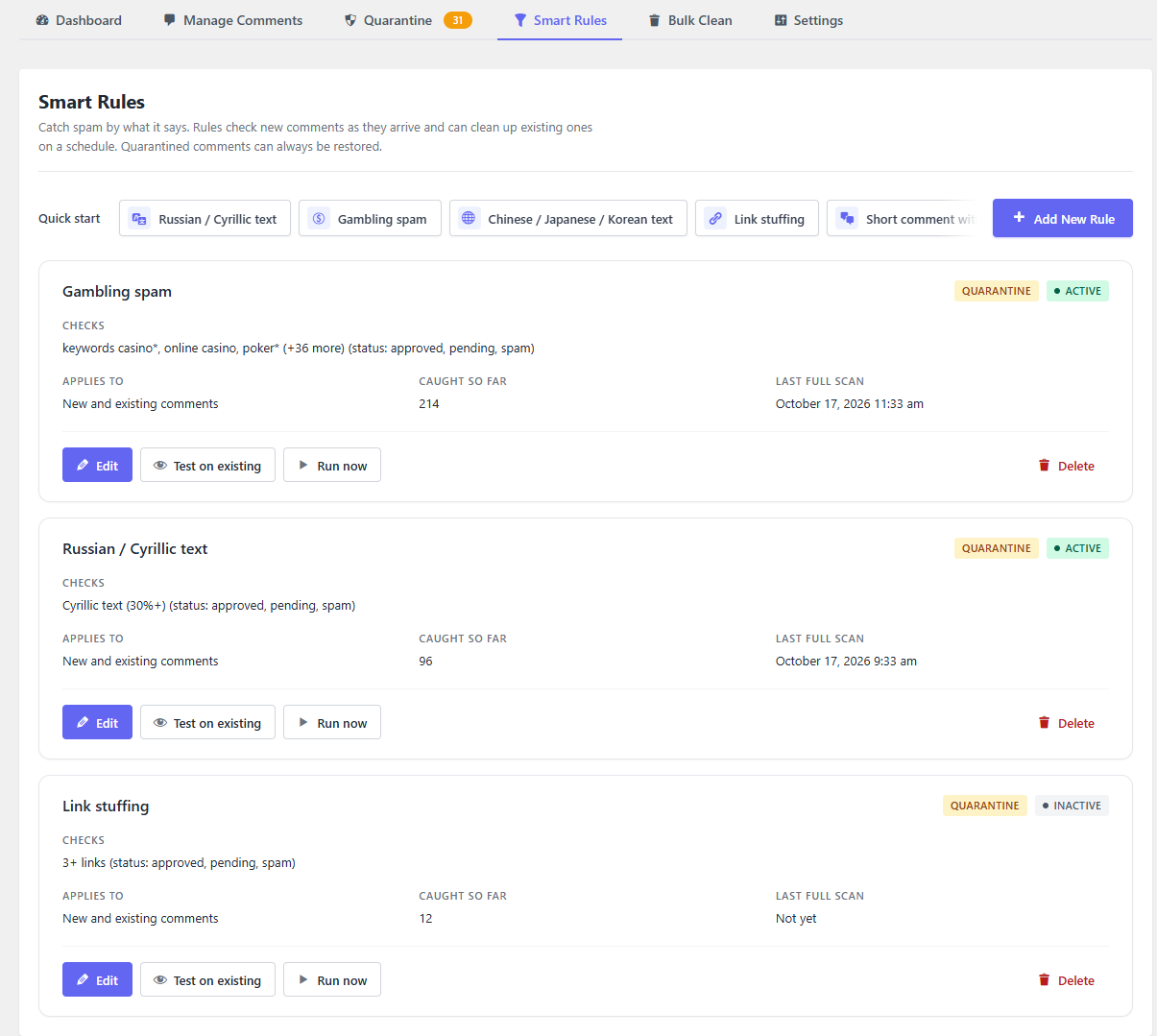Switch to Manage Comments tab

pos(233,20)
